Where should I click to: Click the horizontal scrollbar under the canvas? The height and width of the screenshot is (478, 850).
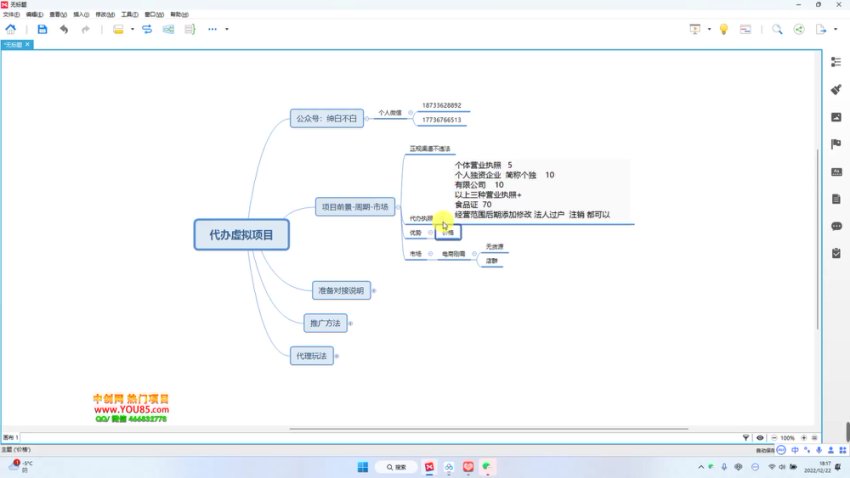pyautogui.click(x=488, y=429)
